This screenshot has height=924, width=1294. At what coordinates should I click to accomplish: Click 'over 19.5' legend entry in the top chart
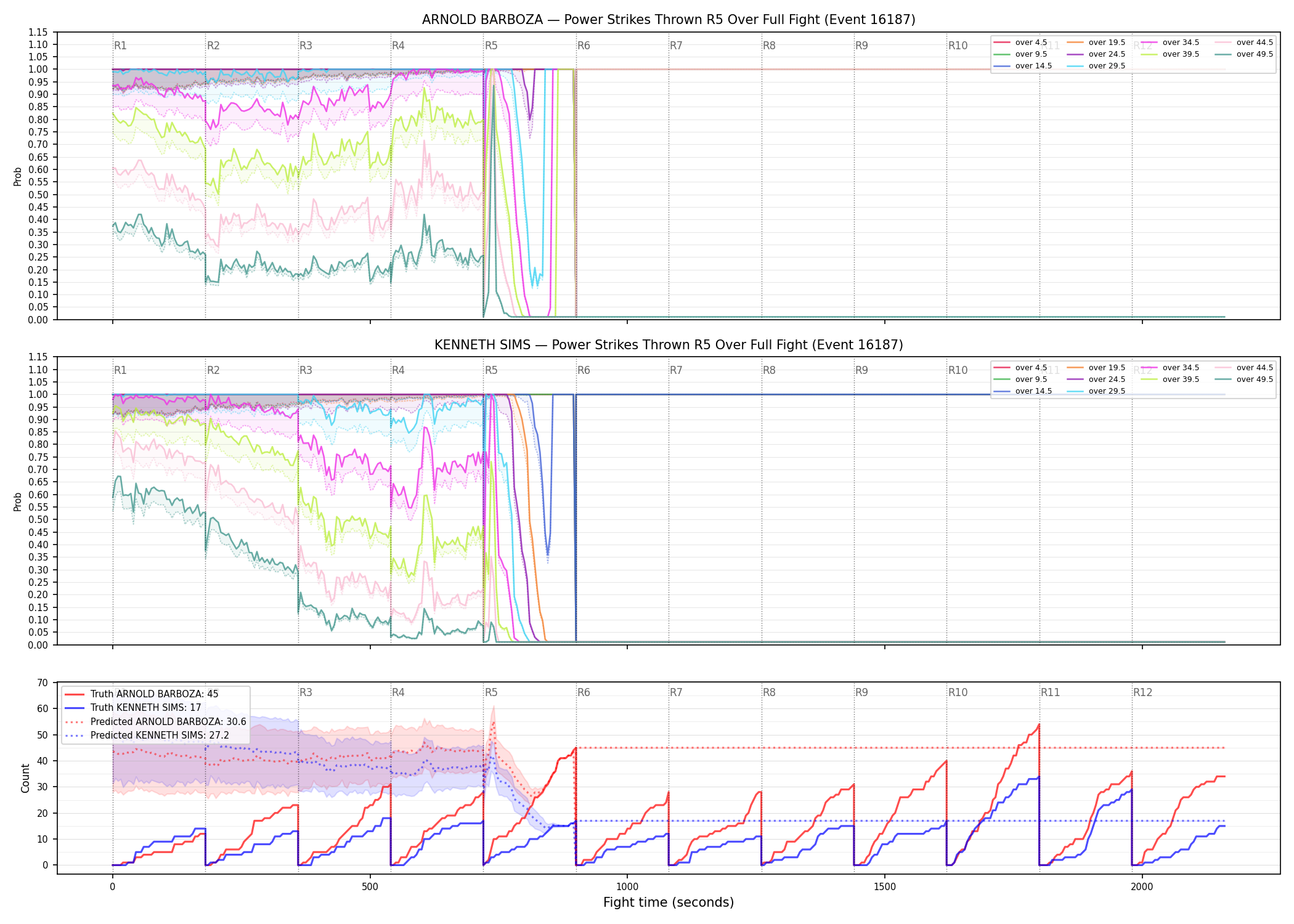(x=1096, y=43)
